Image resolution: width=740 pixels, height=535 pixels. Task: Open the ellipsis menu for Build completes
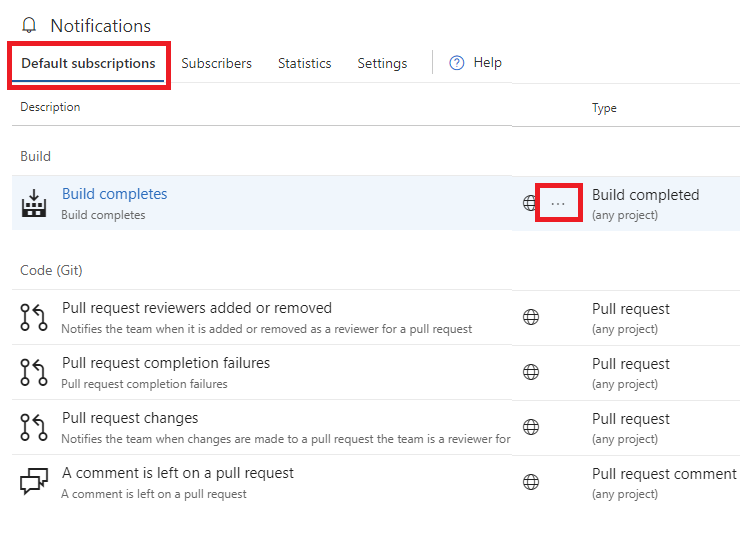tap(558, 203)
